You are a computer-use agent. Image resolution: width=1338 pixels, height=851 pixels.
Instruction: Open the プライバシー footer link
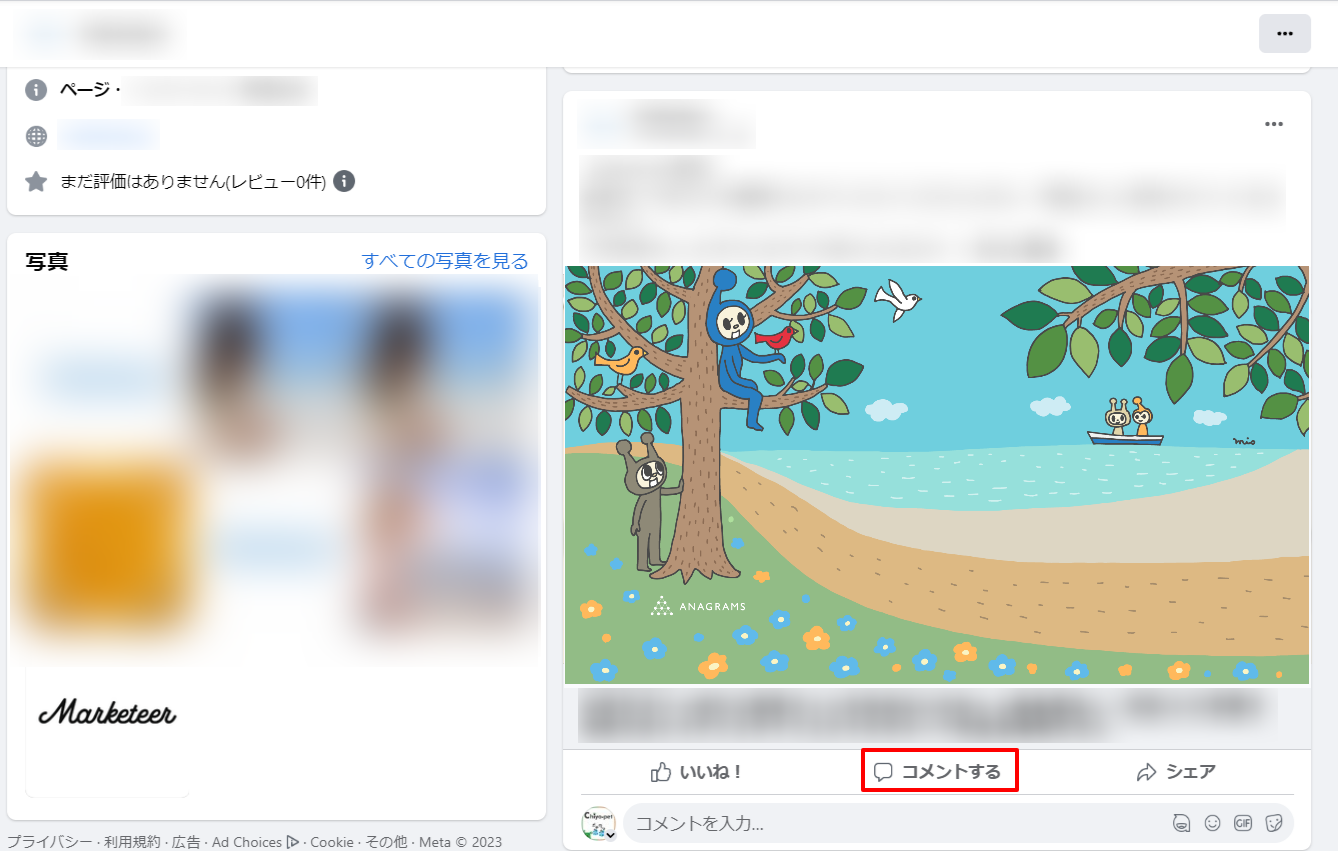pyautogui.click(x=50, y=842)
